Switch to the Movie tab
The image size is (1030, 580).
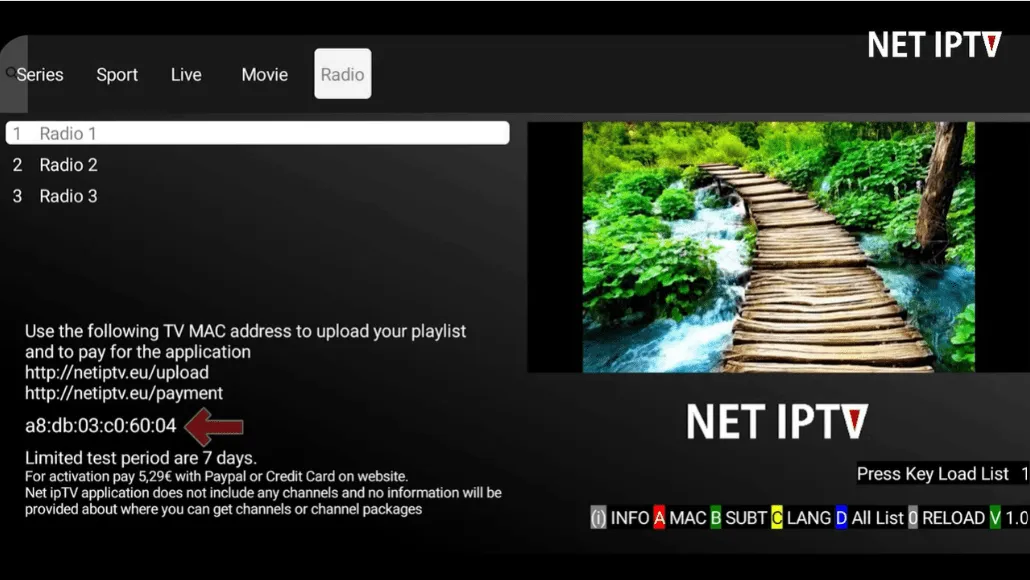pos(264,74)
